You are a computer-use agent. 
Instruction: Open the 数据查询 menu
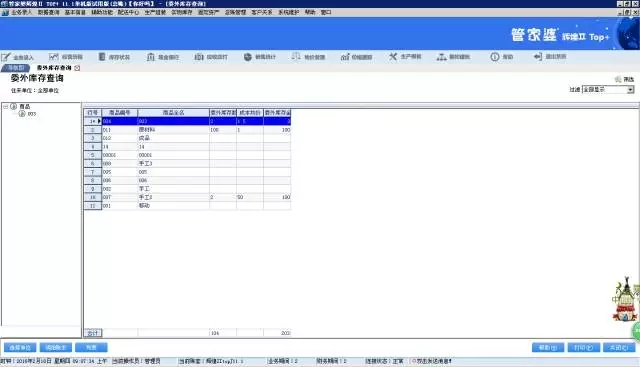pos(49,12)
